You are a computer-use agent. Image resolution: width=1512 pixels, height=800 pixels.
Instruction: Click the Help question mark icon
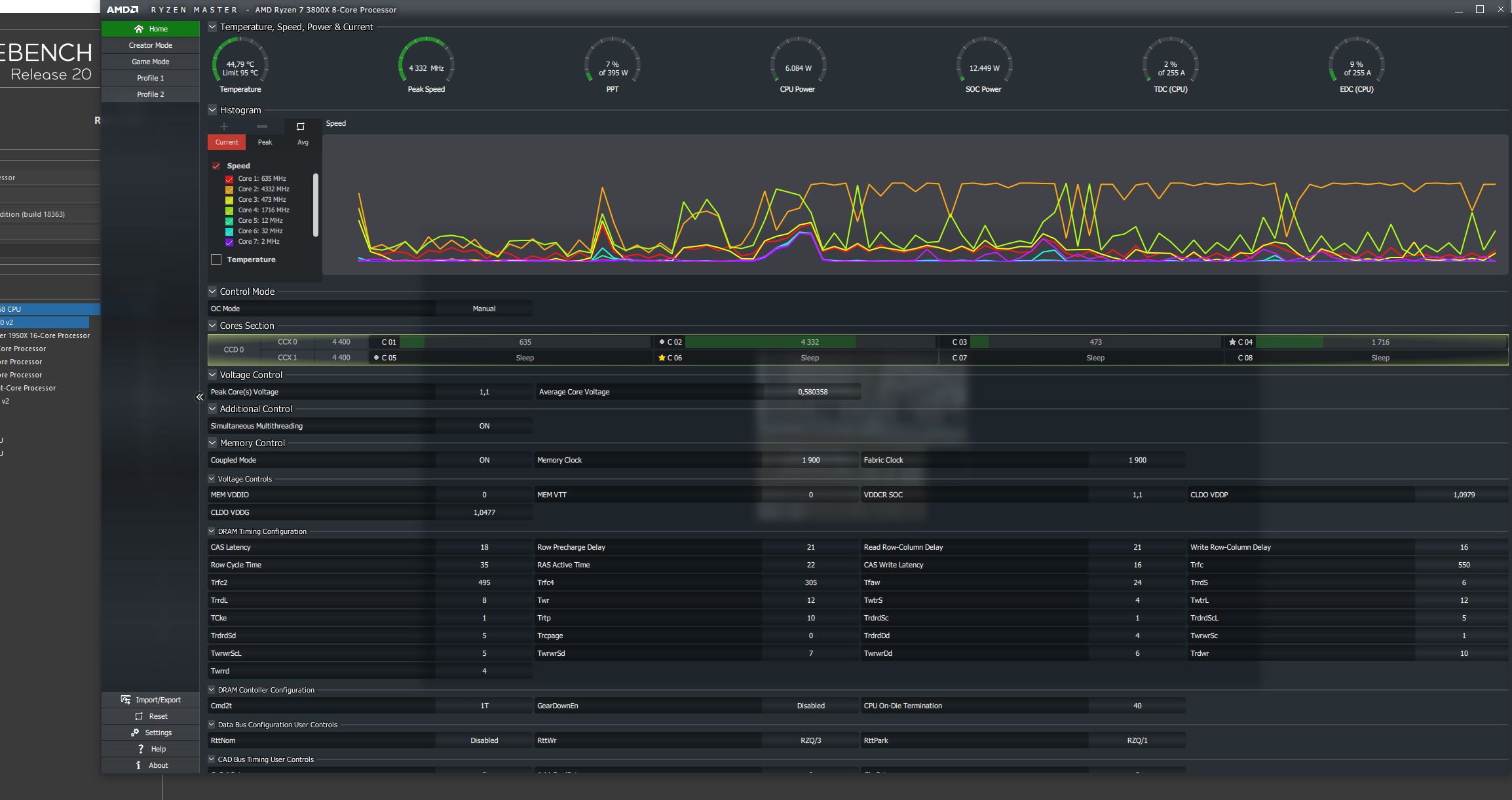(140, 749)
